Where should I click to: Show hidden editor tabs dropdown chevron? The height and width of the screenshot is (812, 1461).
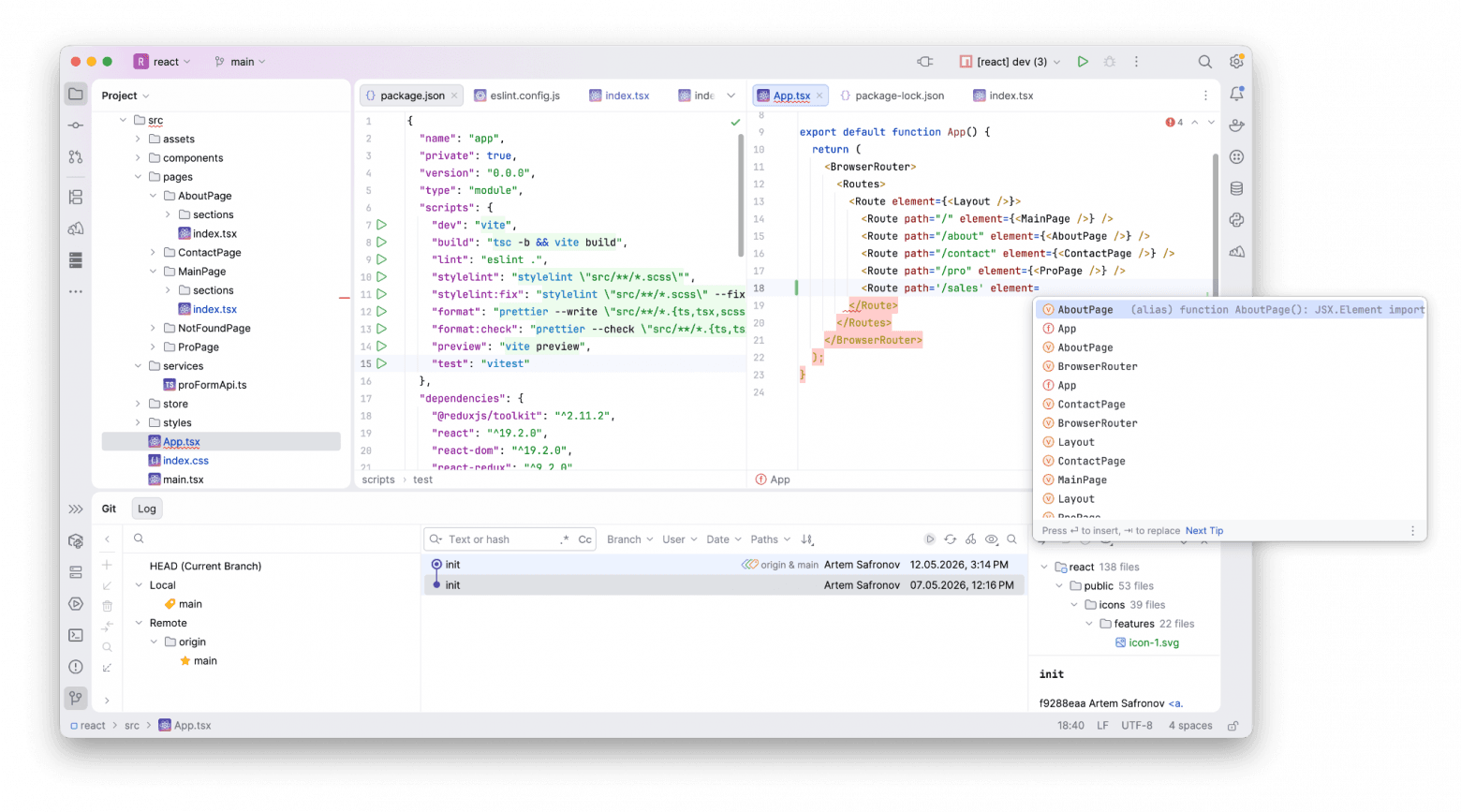tap(731, 96)
